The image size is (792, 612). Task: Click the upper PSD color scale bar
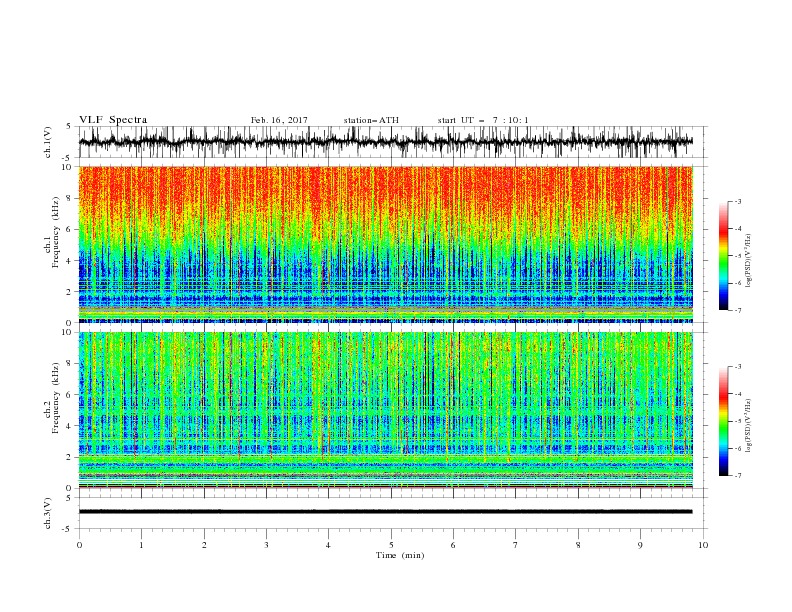(724, 256)
